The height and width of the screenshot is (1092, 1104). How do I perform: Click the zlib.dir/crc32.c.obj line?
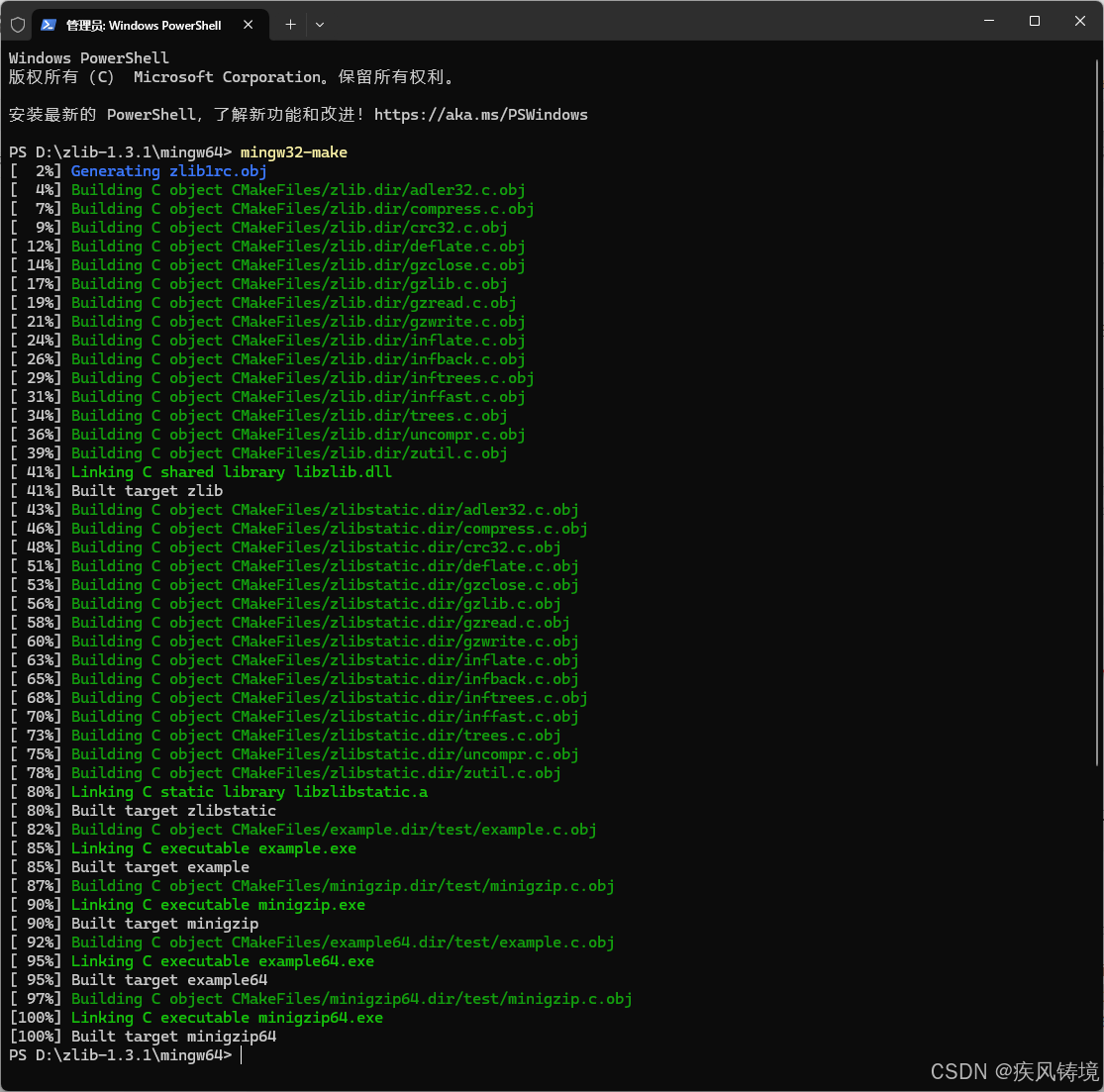click(x=258, y=228)
